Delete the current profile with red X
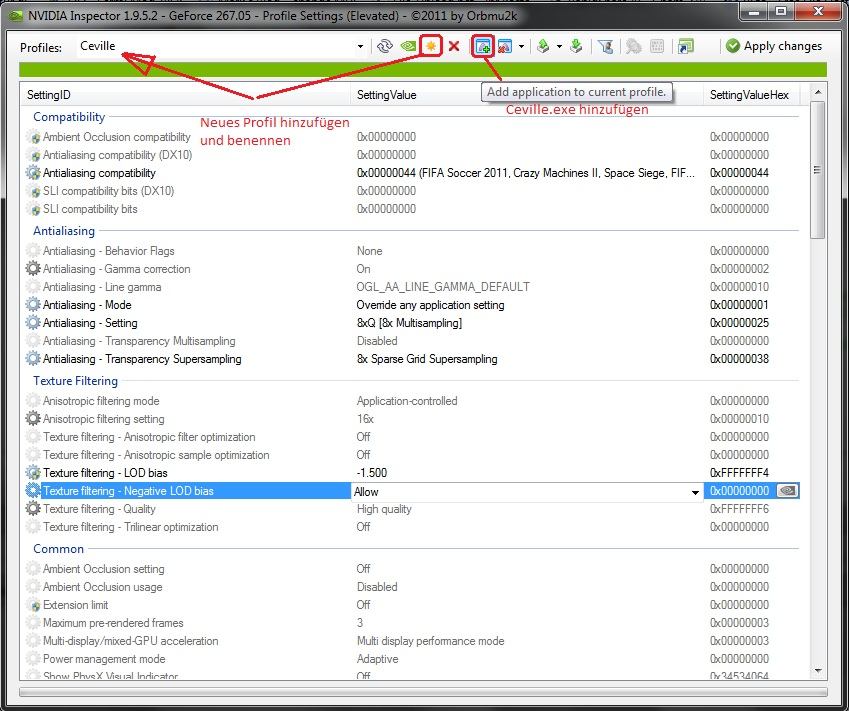Viewport: 849px width, 711px height. (454, 47)
